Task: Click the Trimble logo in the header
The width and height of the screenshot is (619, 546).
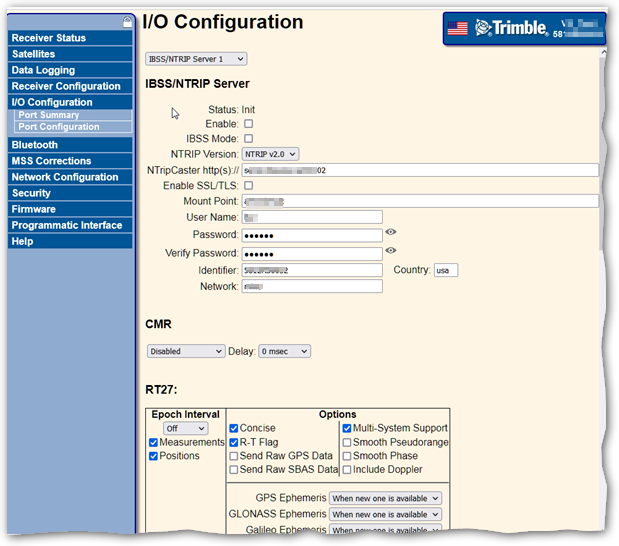Action: pyautogui.click(x=511, y=29)
